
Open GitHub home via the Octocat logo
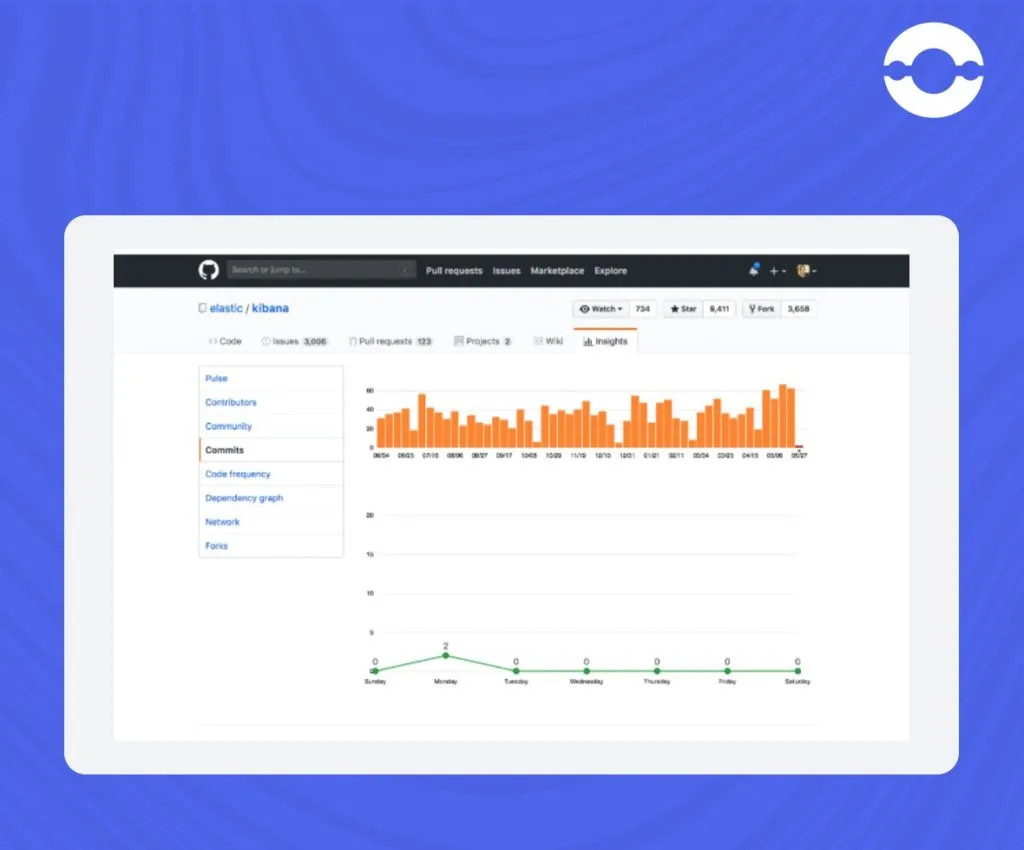pos(208,270)
